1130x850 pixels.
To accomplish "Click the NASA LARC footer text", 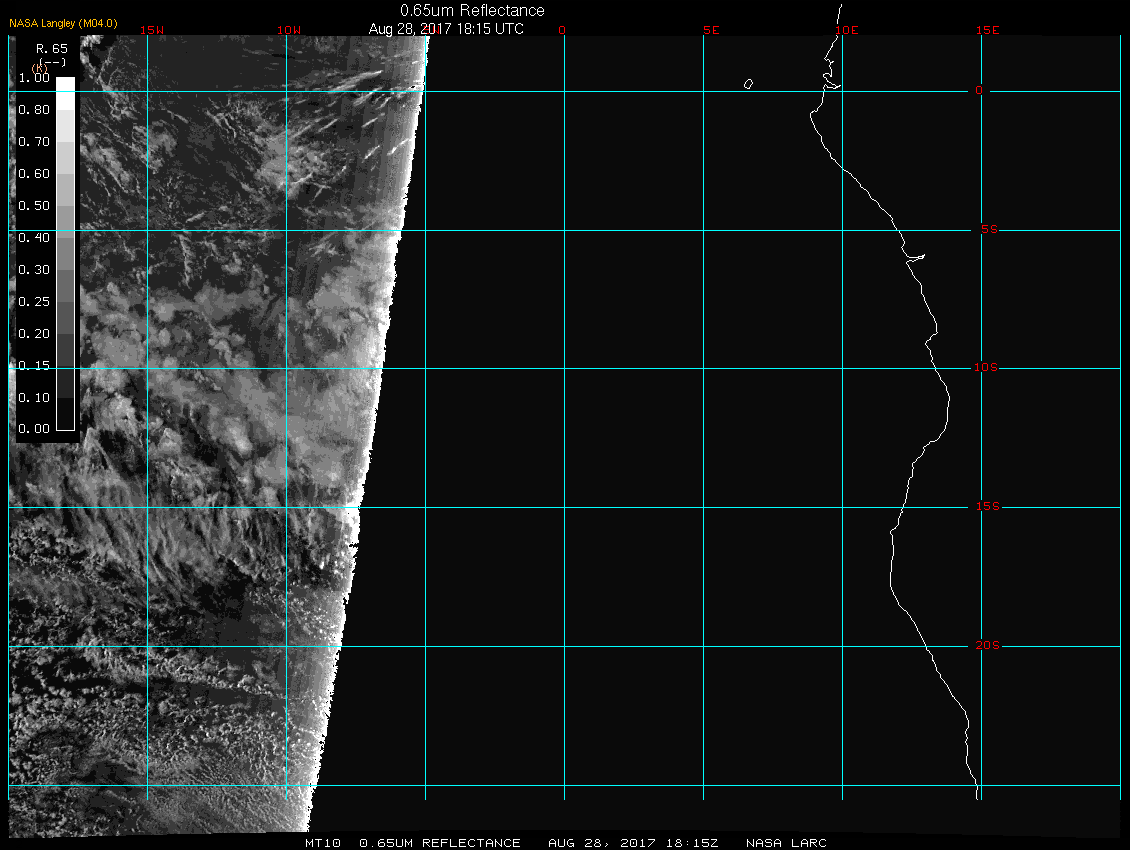I will (x=786, y=843).
